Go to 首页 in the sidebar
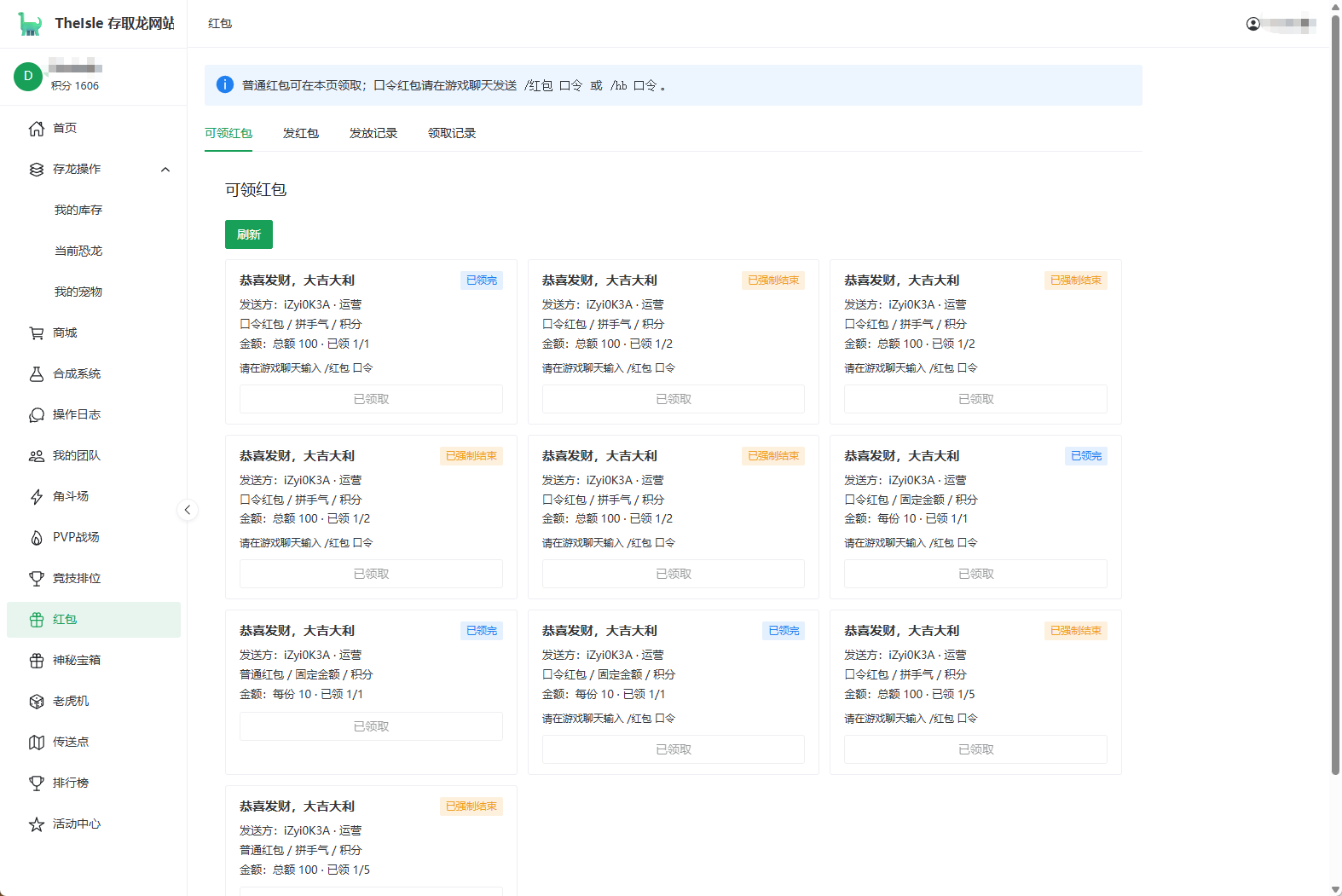This screenshot has height=896, width=1342. (94, 128)
